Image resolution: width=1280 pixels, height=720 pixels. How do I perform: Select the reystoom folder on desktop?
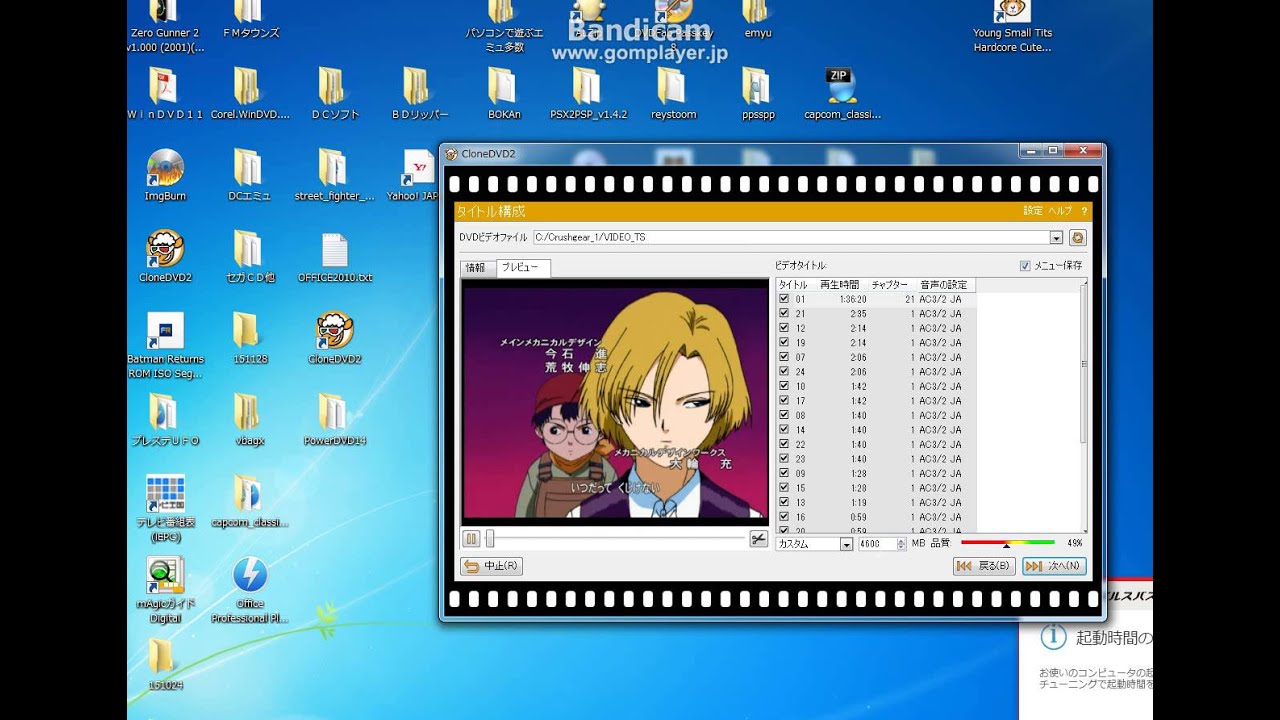[673, 93]
